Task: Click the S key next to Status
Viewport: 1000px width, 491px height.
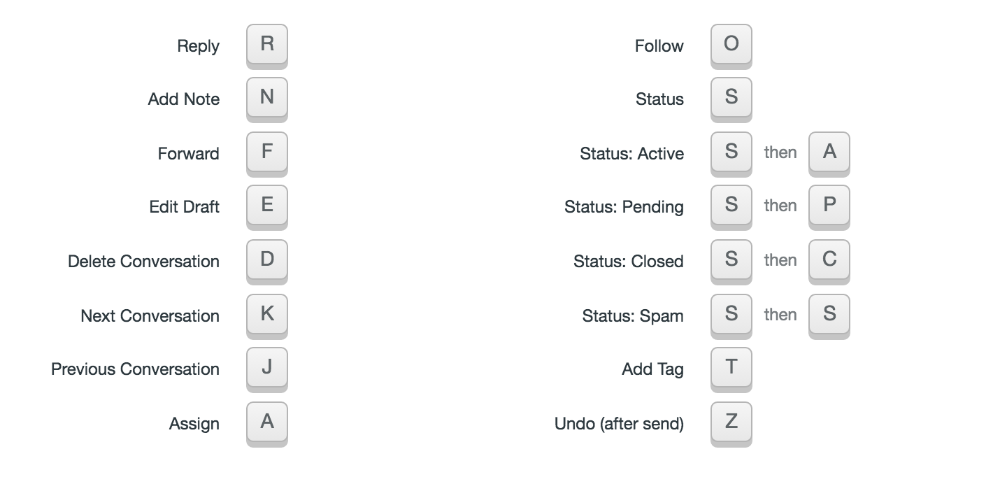Action: click(731, 99)
